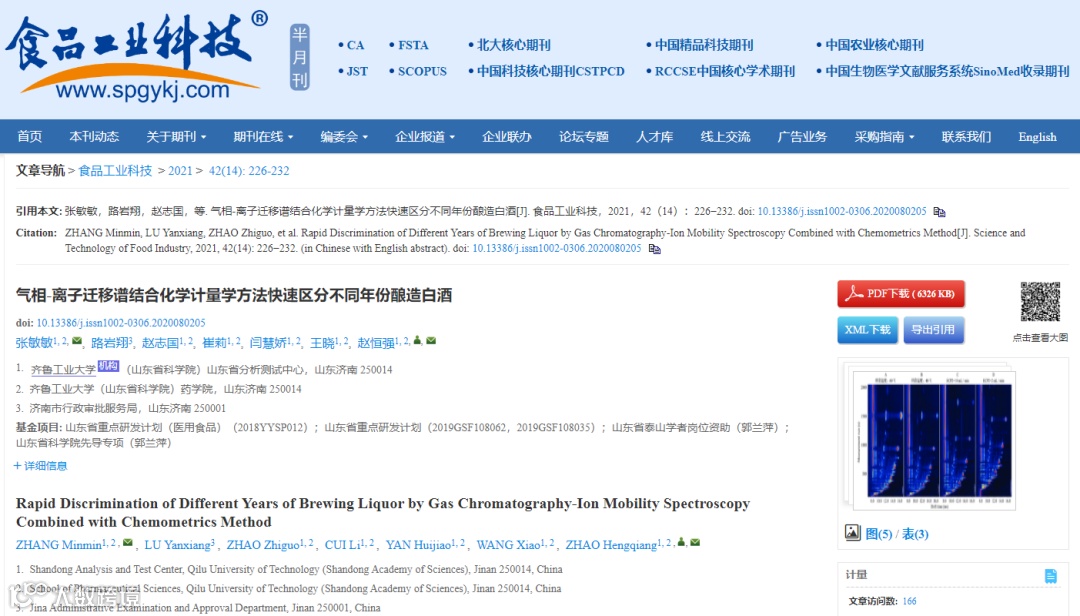Click the XML下载 button
This screenshot has width=1080, height=616.
[x=867, y=330]
